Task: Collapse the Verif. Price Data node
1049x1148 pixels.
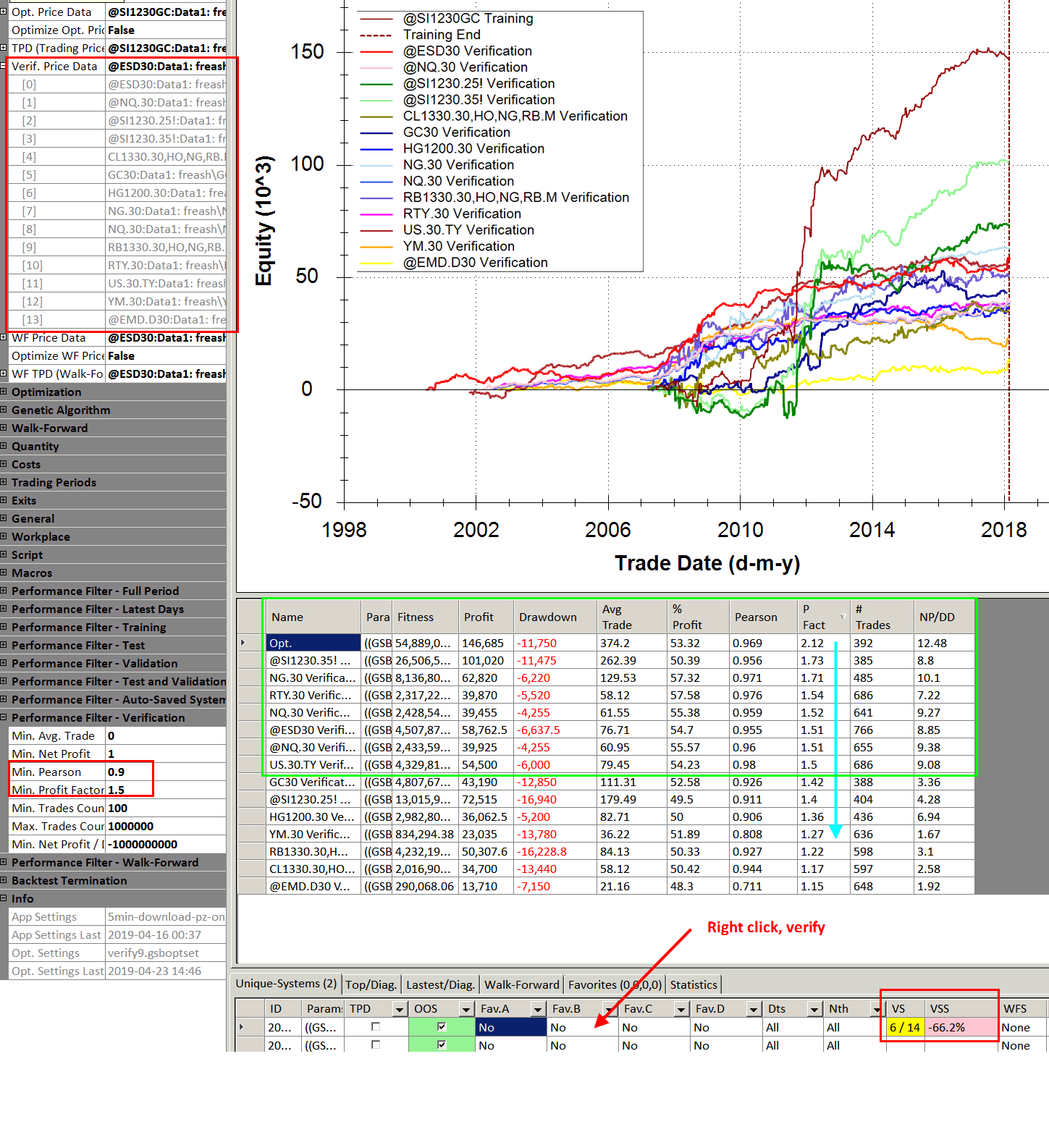Action: (4, 66)
